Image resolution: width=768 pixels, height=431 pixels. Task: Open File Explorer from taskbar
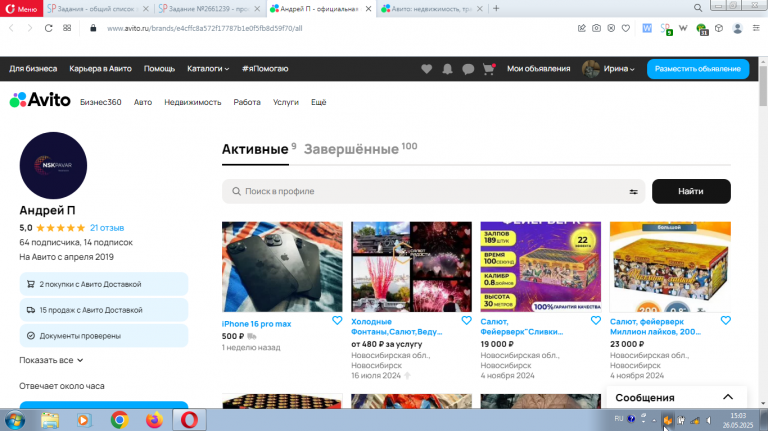pyautogui.click(x=49, y=420)
